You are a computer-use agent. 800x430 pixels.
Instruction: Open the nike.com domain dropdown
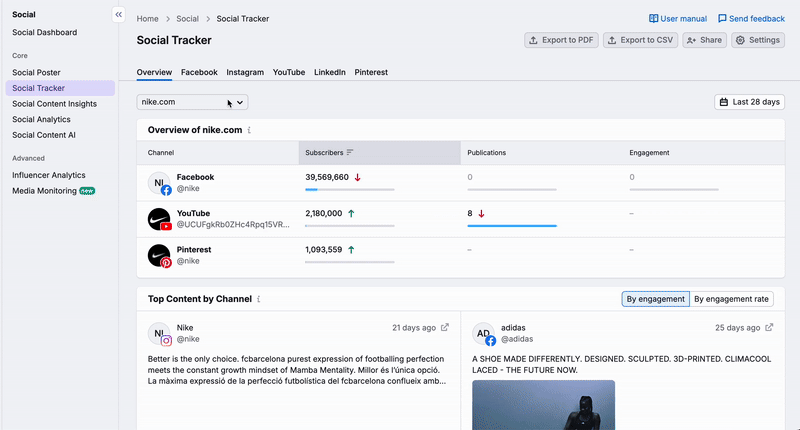coord(192,102)
